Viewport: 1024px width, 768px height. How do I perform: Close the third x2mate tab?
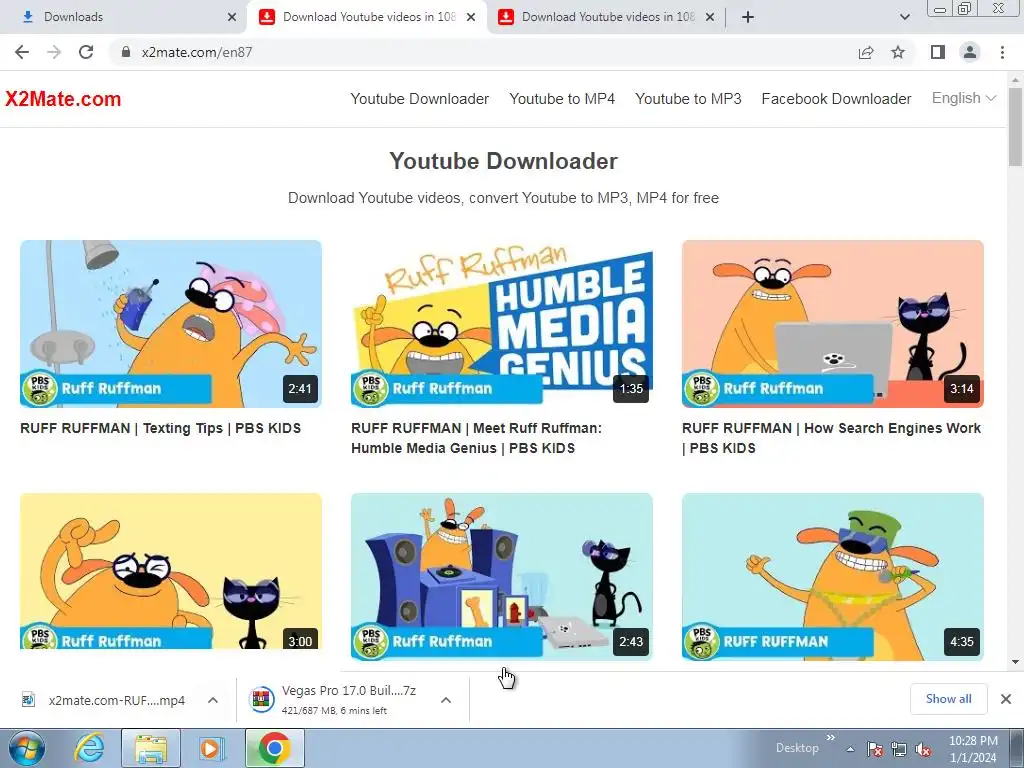pyautogui.click(x=710, y=17)
